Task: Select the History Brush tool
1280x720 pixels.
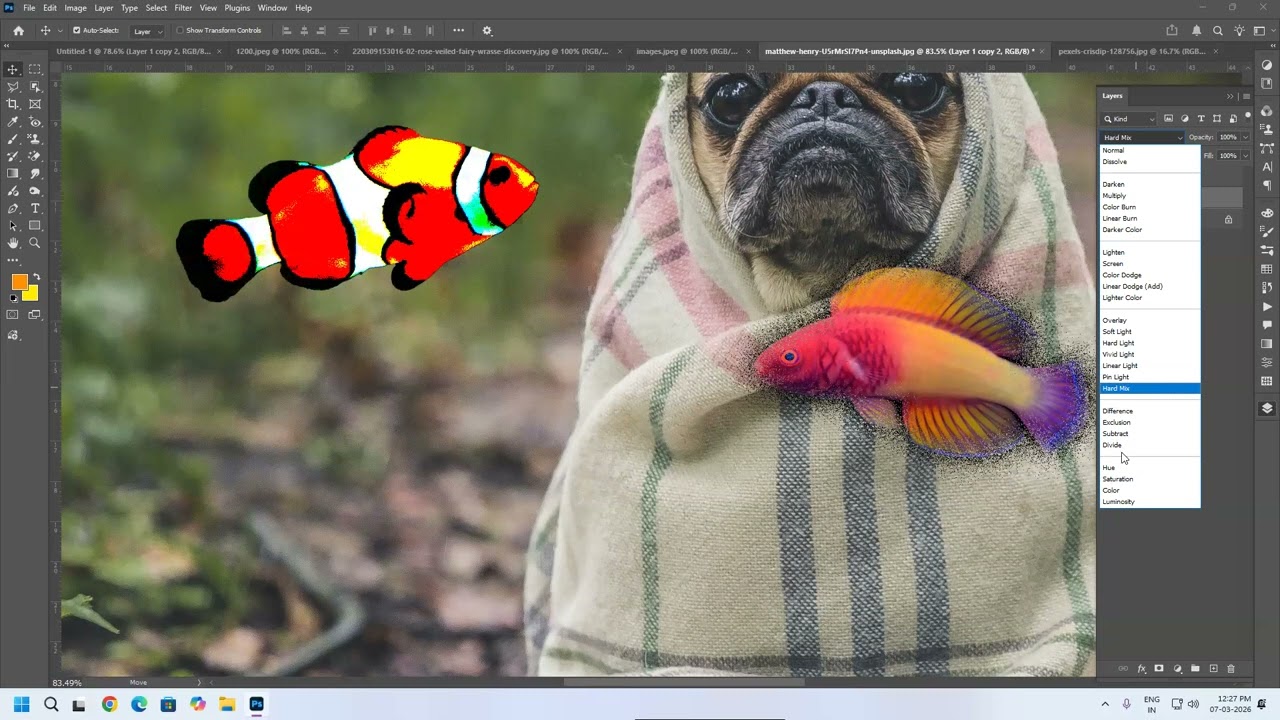Action: (13, 156)
